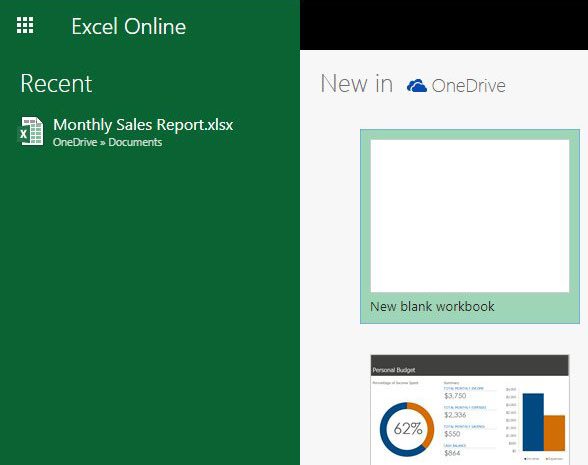Screen dimensions: 588x465
Task: Open the app launcher grid icon
Action: pos(25,25)
